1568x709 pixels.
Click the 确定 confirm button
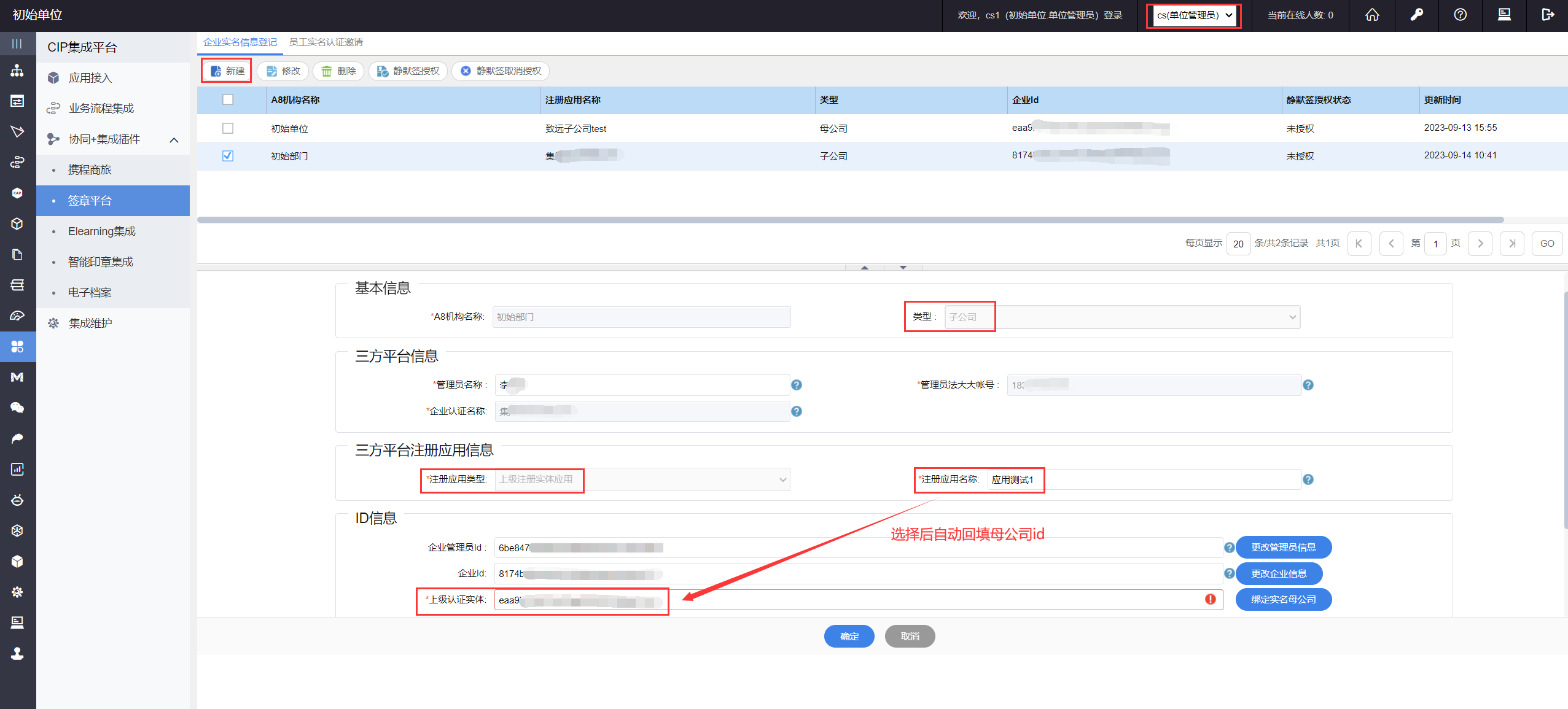click(x=849, y=637)
